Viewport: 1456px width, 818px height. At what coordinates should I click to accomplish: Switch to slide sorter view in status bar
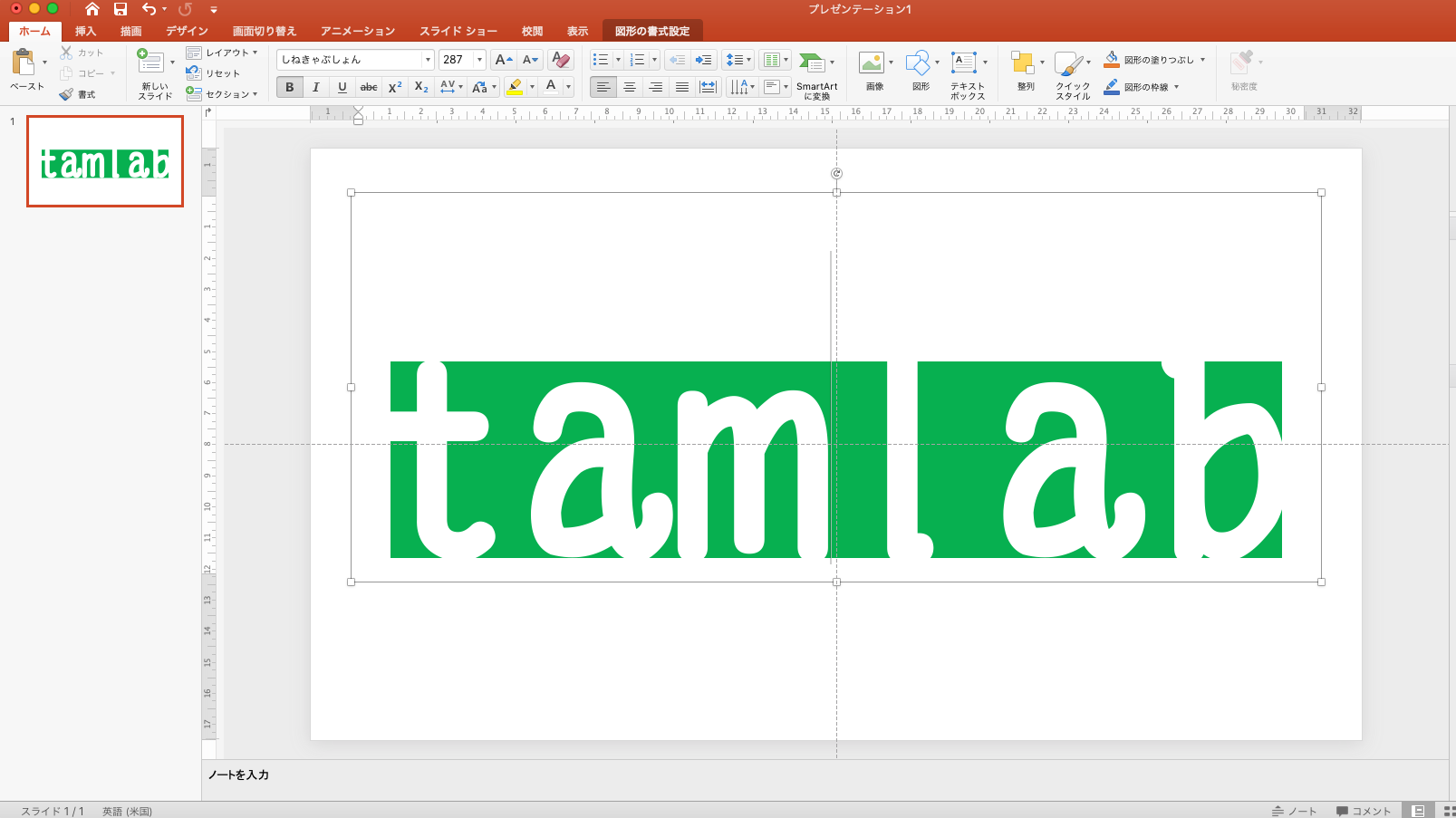[x=1448, y=811]
